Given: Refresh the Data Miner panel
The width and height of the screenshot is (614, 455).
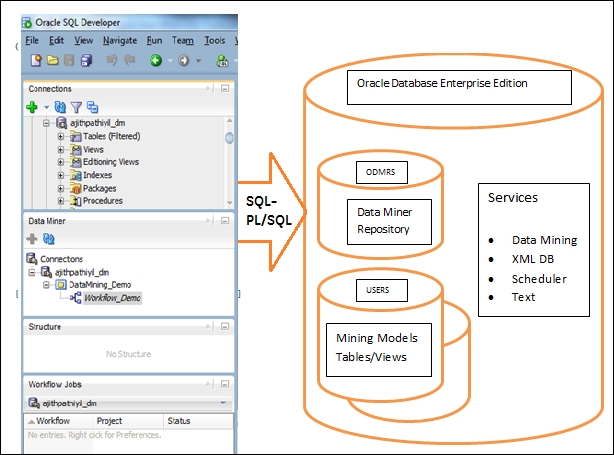Looking at the screenshot, I should click(49, 238).
